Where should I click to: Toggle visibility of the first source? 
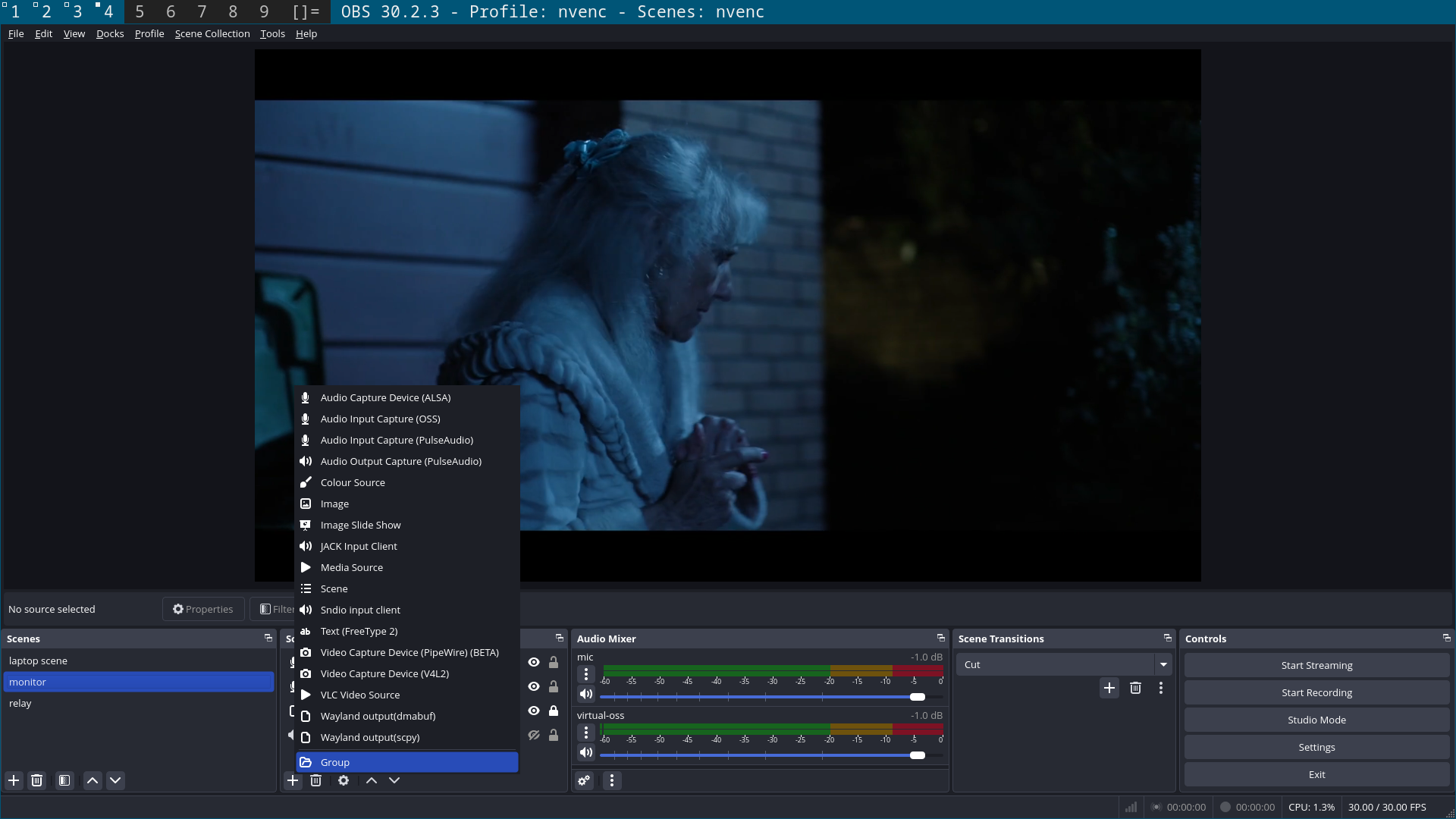(534, 662)
